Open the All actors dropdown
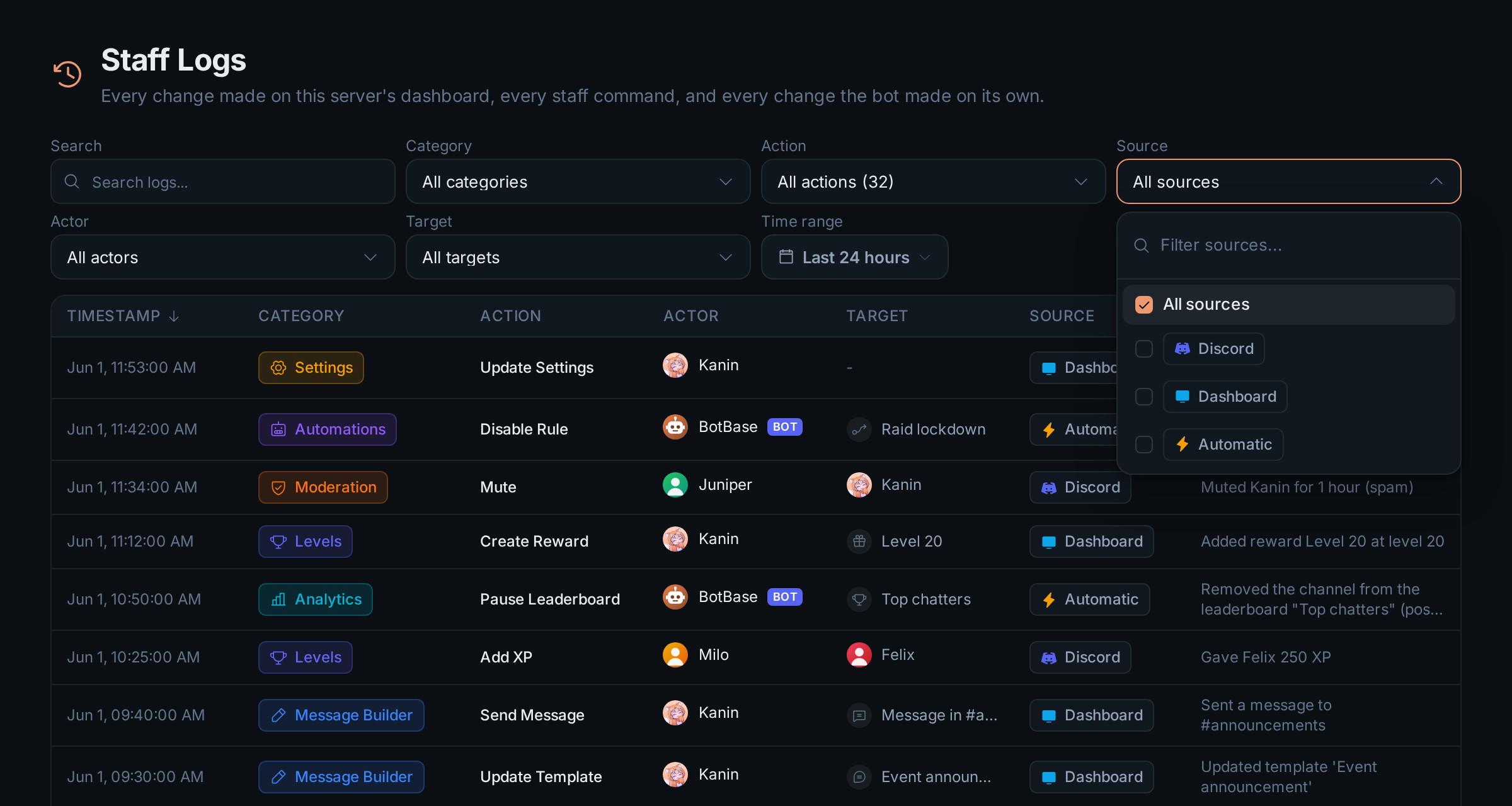The height and width of the screenshot is (806, 1512). coord(223,257)
